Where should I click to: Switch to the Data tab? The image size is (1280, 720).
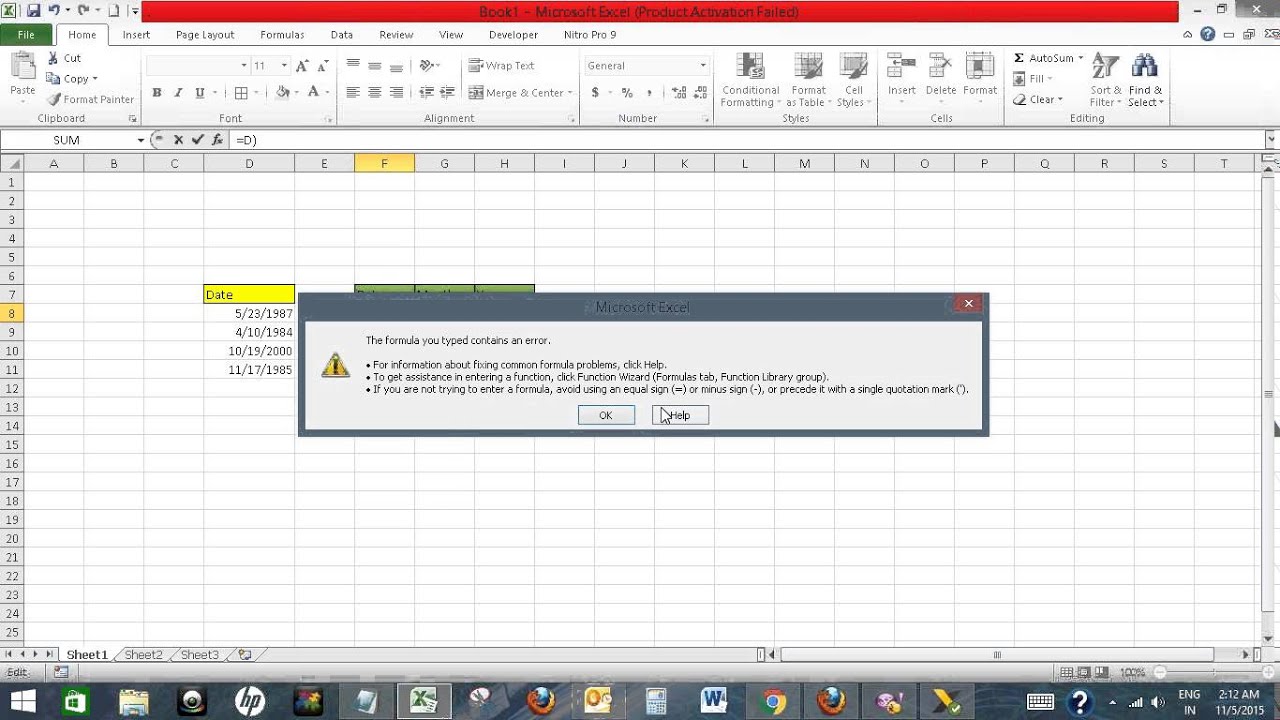click(x=342, y=34)
